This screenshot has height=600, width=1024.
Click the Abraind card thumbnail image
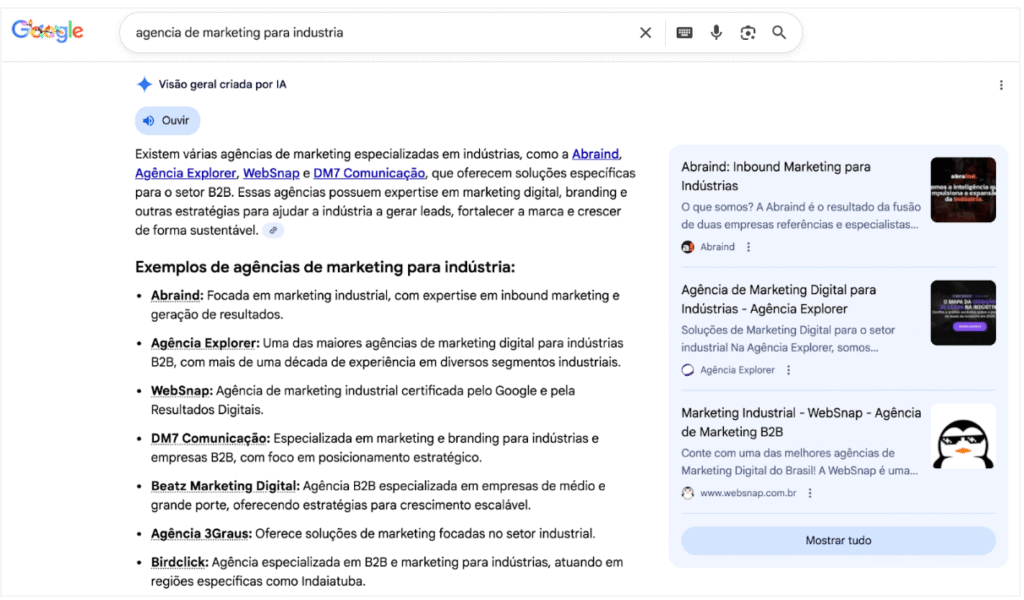pyautogui.click(x=962, y=190)
